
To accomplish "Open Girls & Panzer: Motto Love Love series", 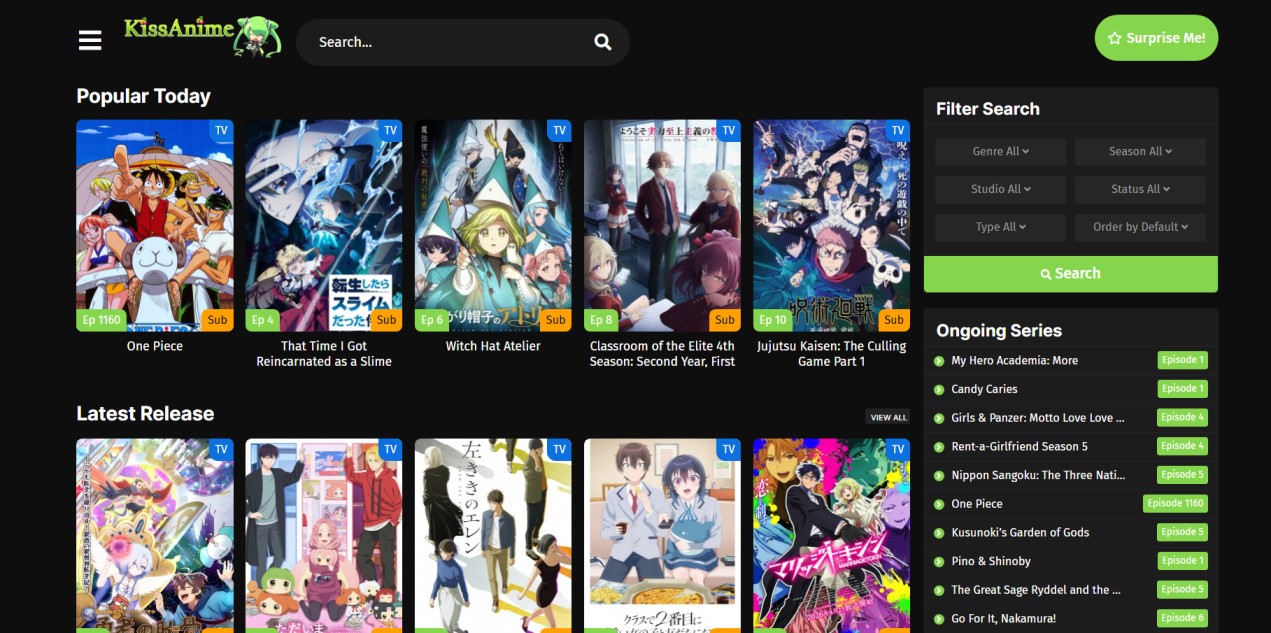I will [1037, 418].
